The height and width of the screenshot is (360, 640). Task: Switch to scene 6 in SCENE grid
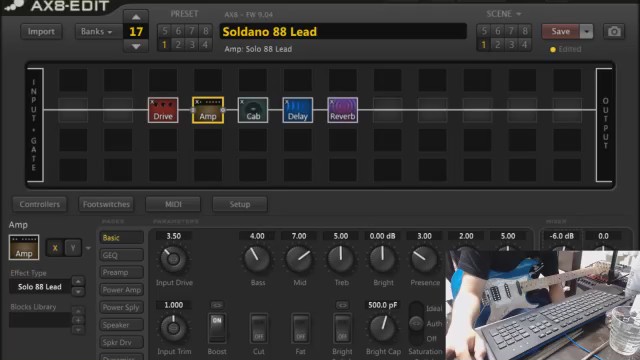498,31
